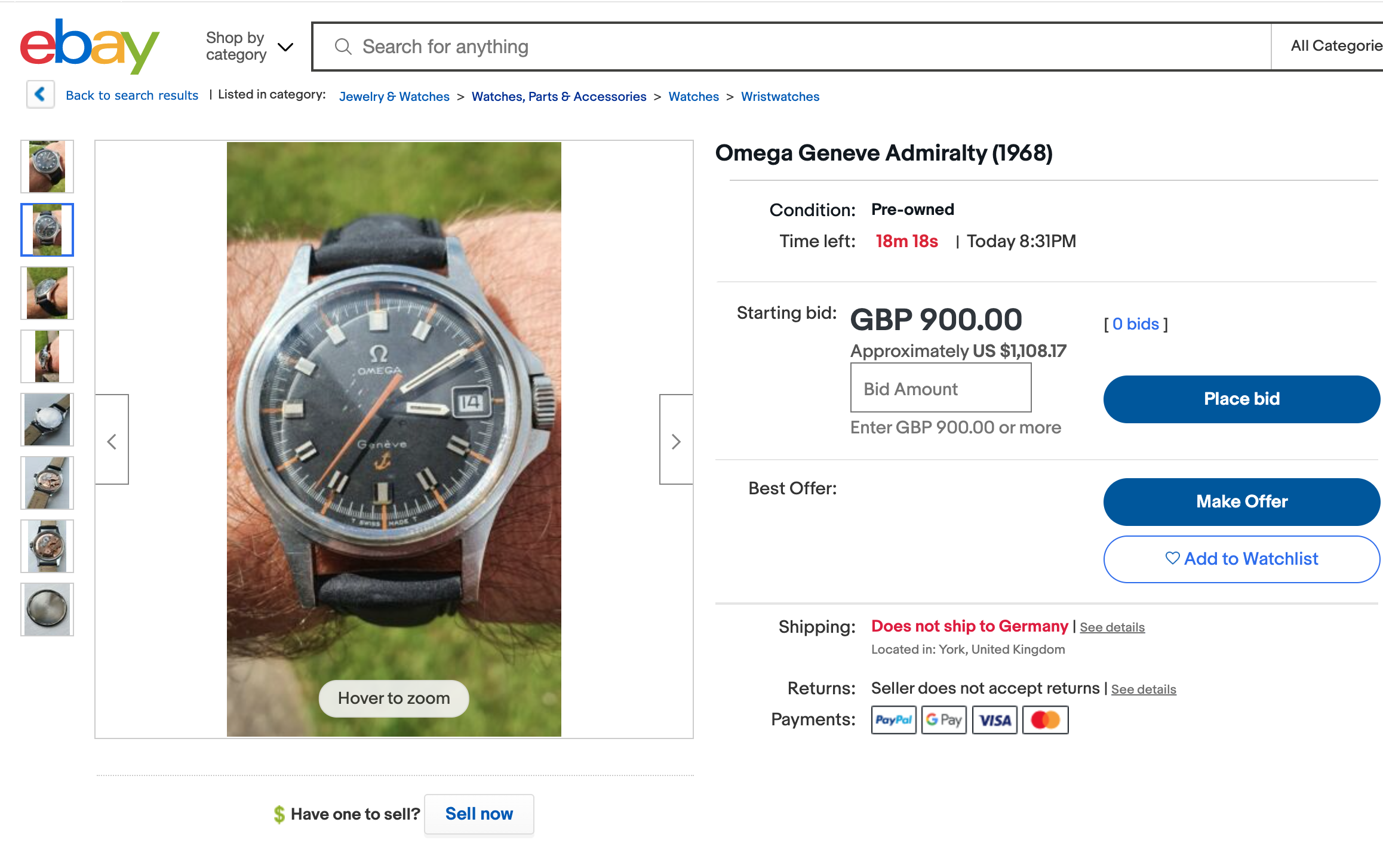Screen dimensions: 1383x868
Task: Click the back arrow icon
Action: (x=41, y=94)
